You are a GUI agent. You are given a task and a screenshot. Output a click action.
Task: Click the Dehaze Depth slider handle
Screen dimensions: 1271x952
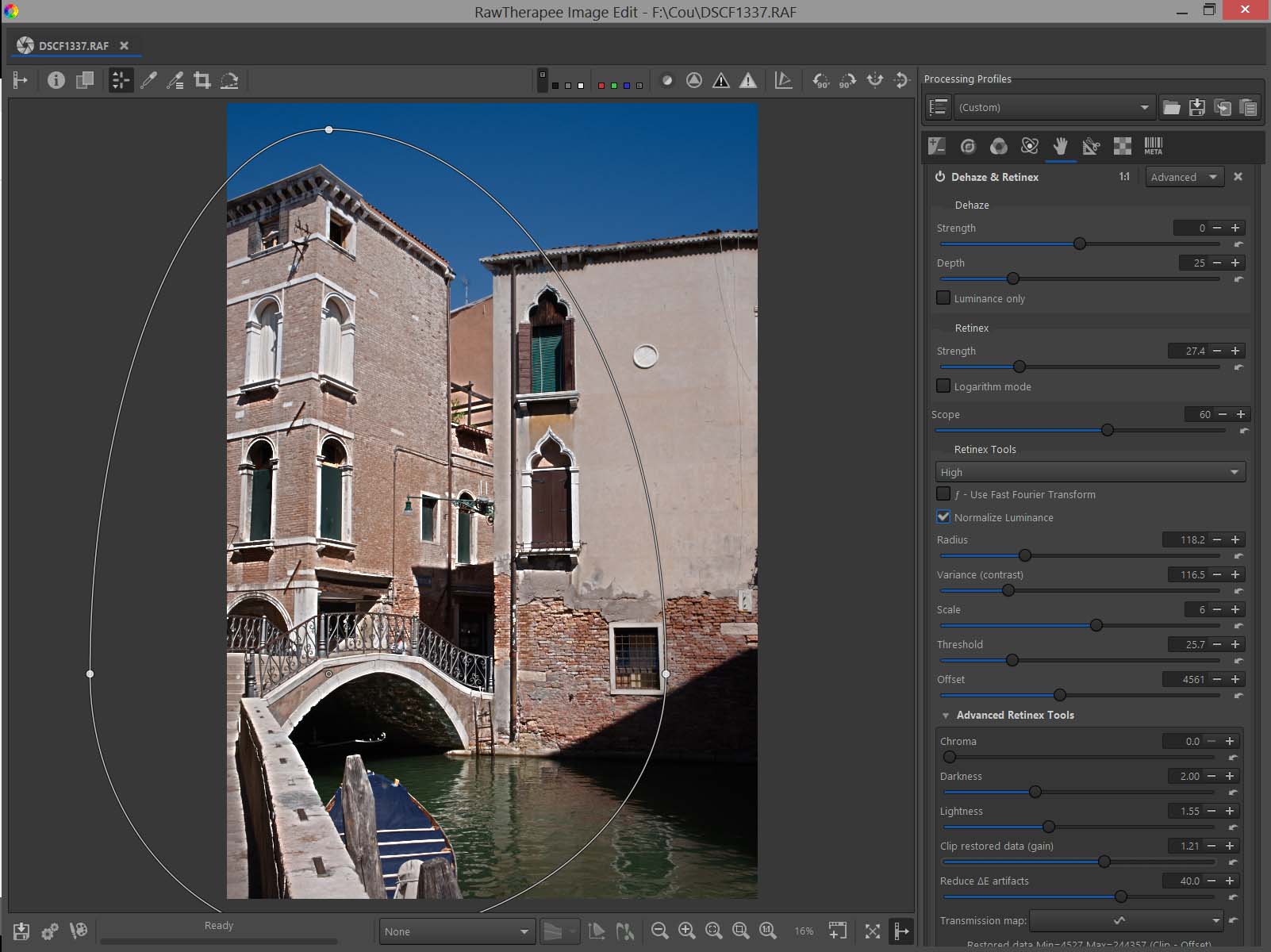(x=1013, y=278)
